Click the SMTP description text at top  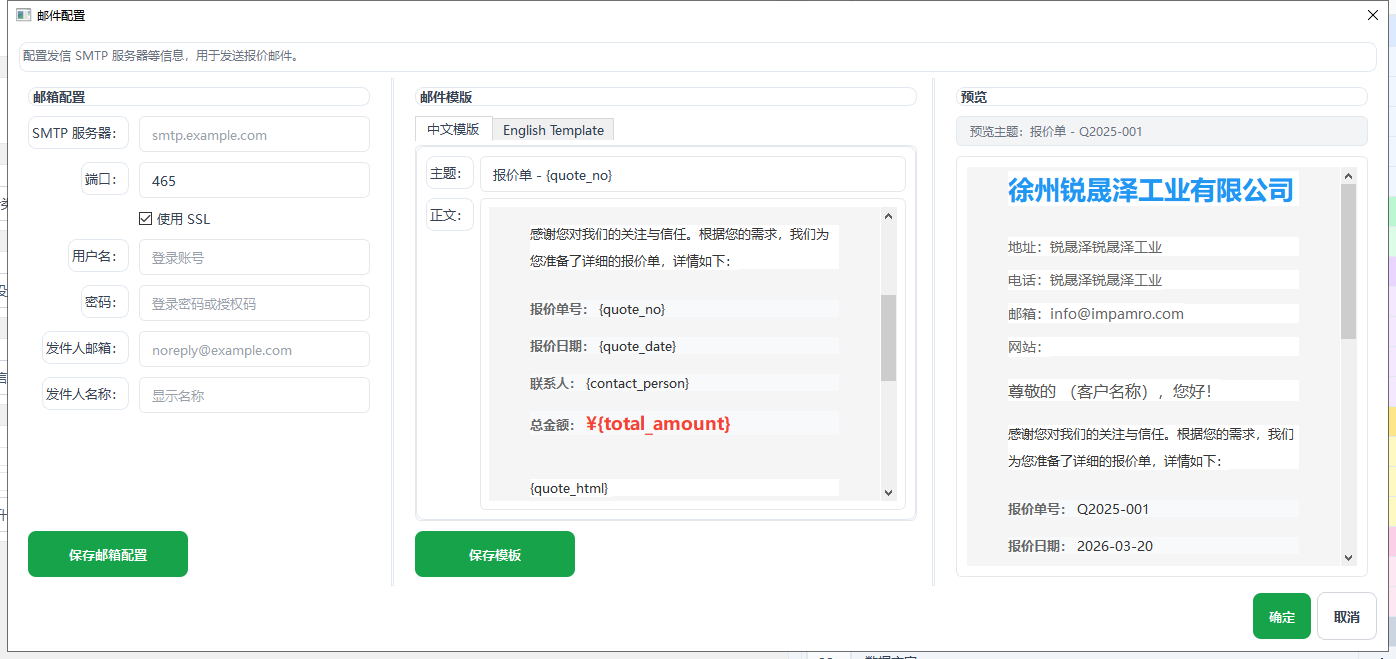161,56
